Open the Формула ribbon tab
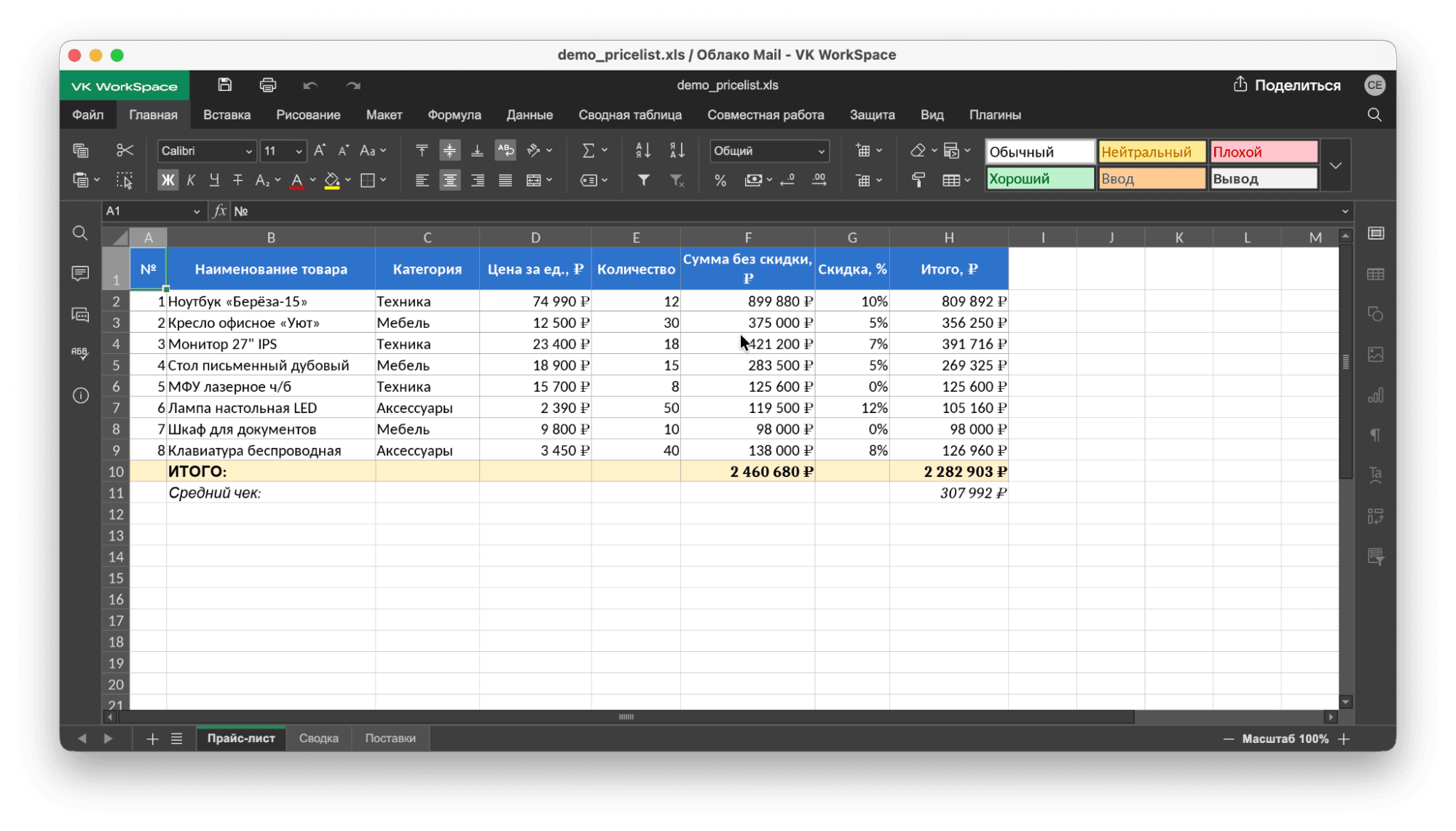 pyautogui.click(x=454, y=115)
